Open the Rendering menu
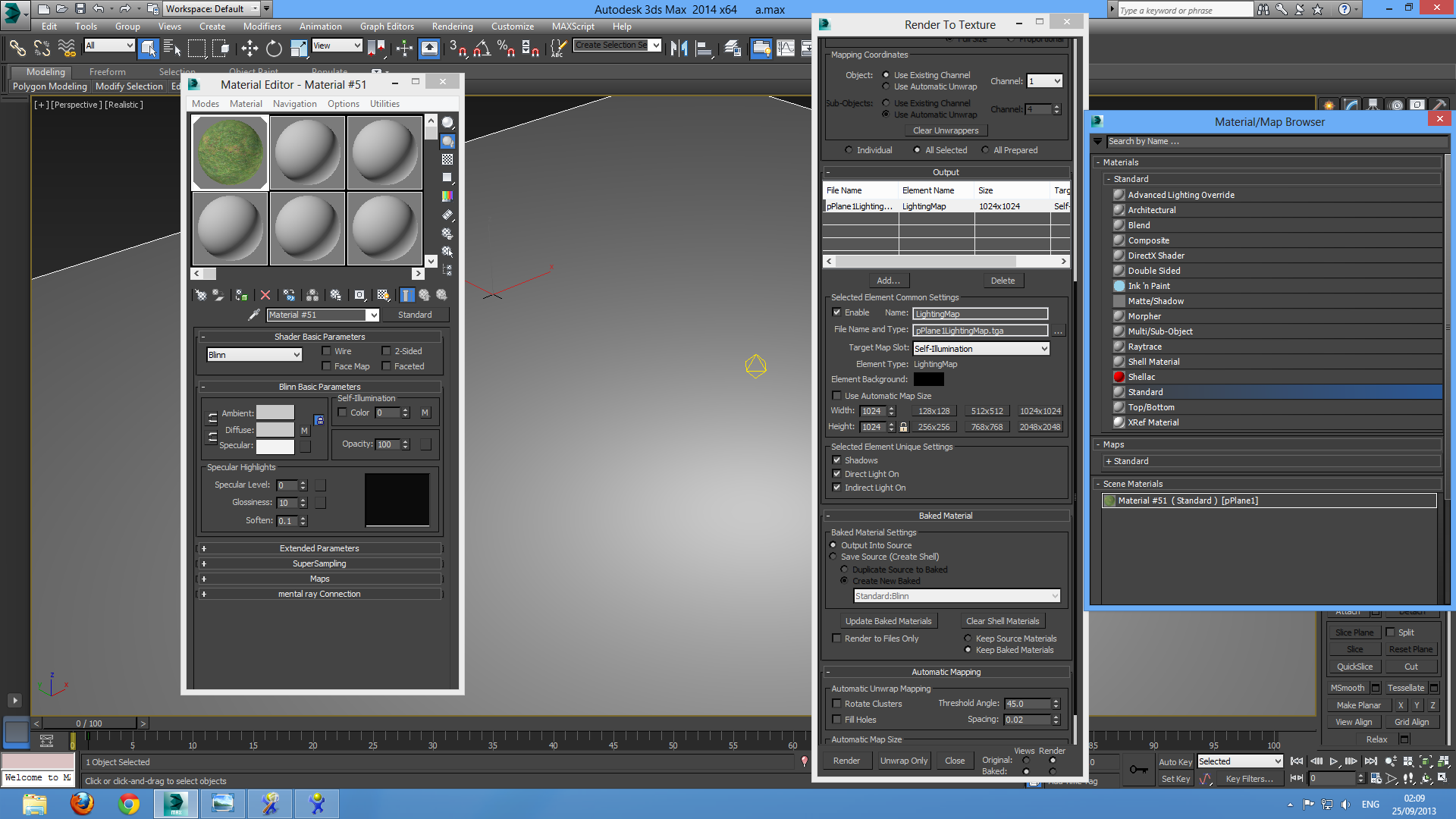The width and height of the screenshot is (1456, 819). point(452,27)
